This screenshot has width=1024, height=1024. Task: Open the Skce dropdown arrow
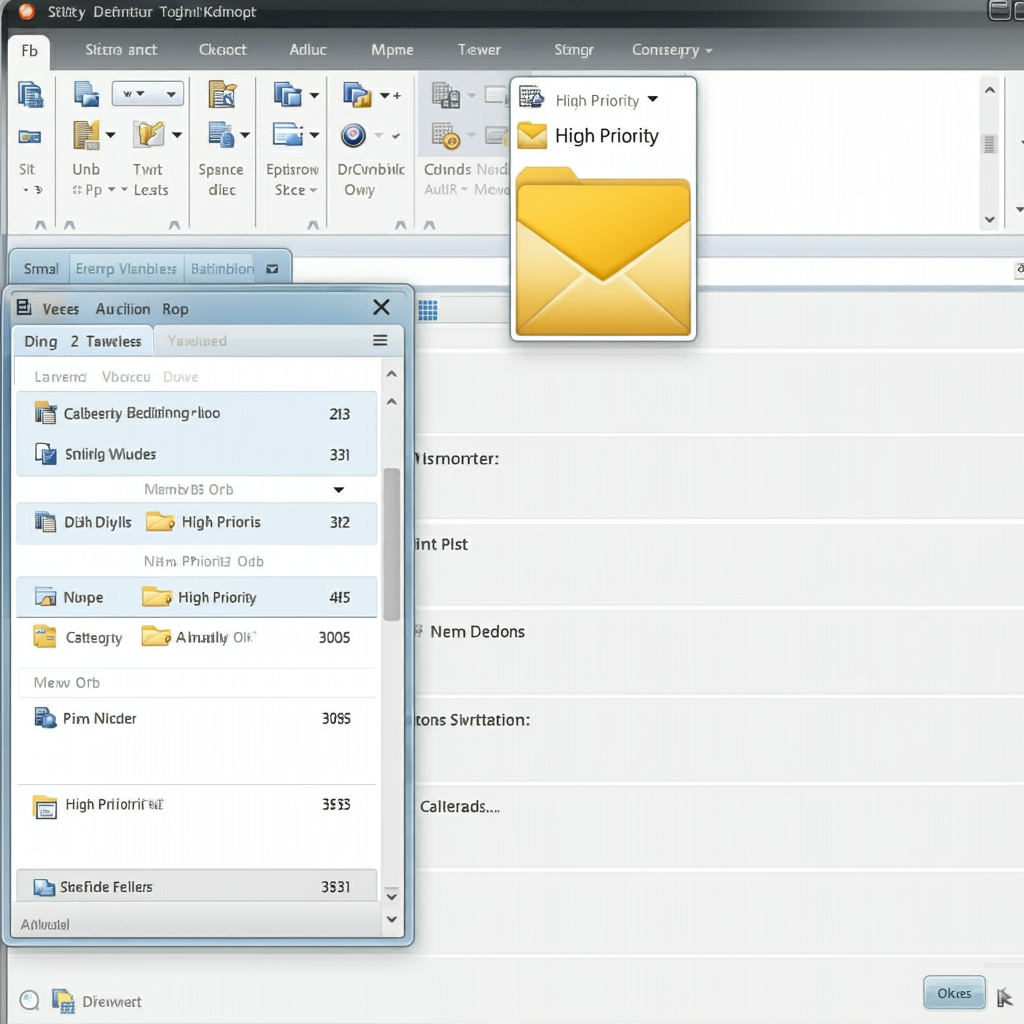pos(313,190)
